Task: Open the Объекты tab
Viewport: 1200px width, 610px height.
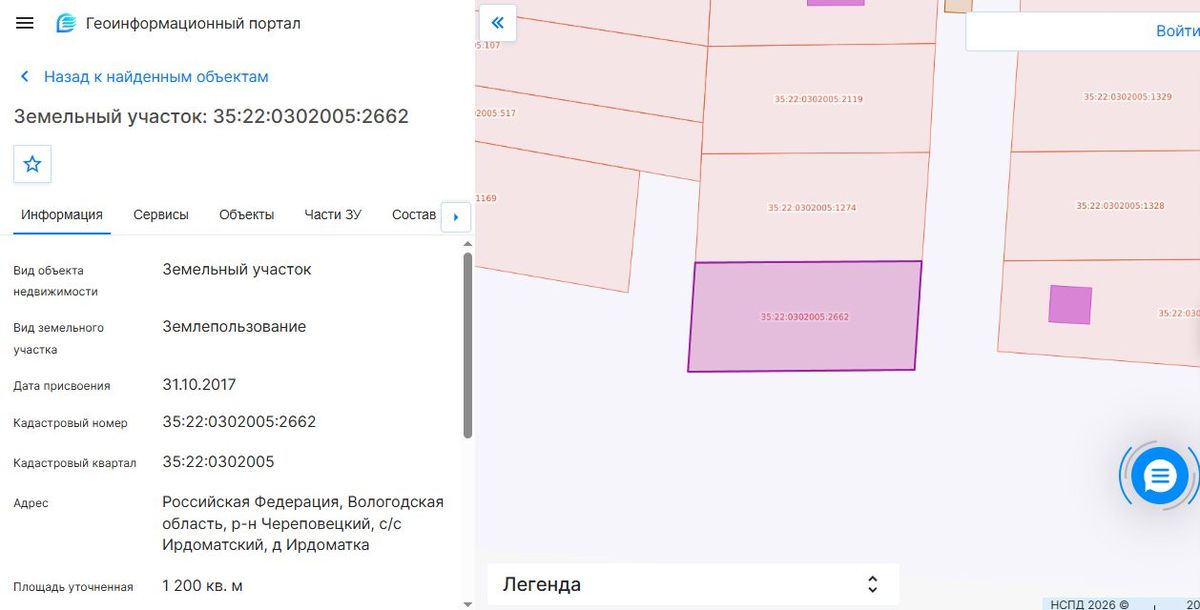Action: point(247,214)
